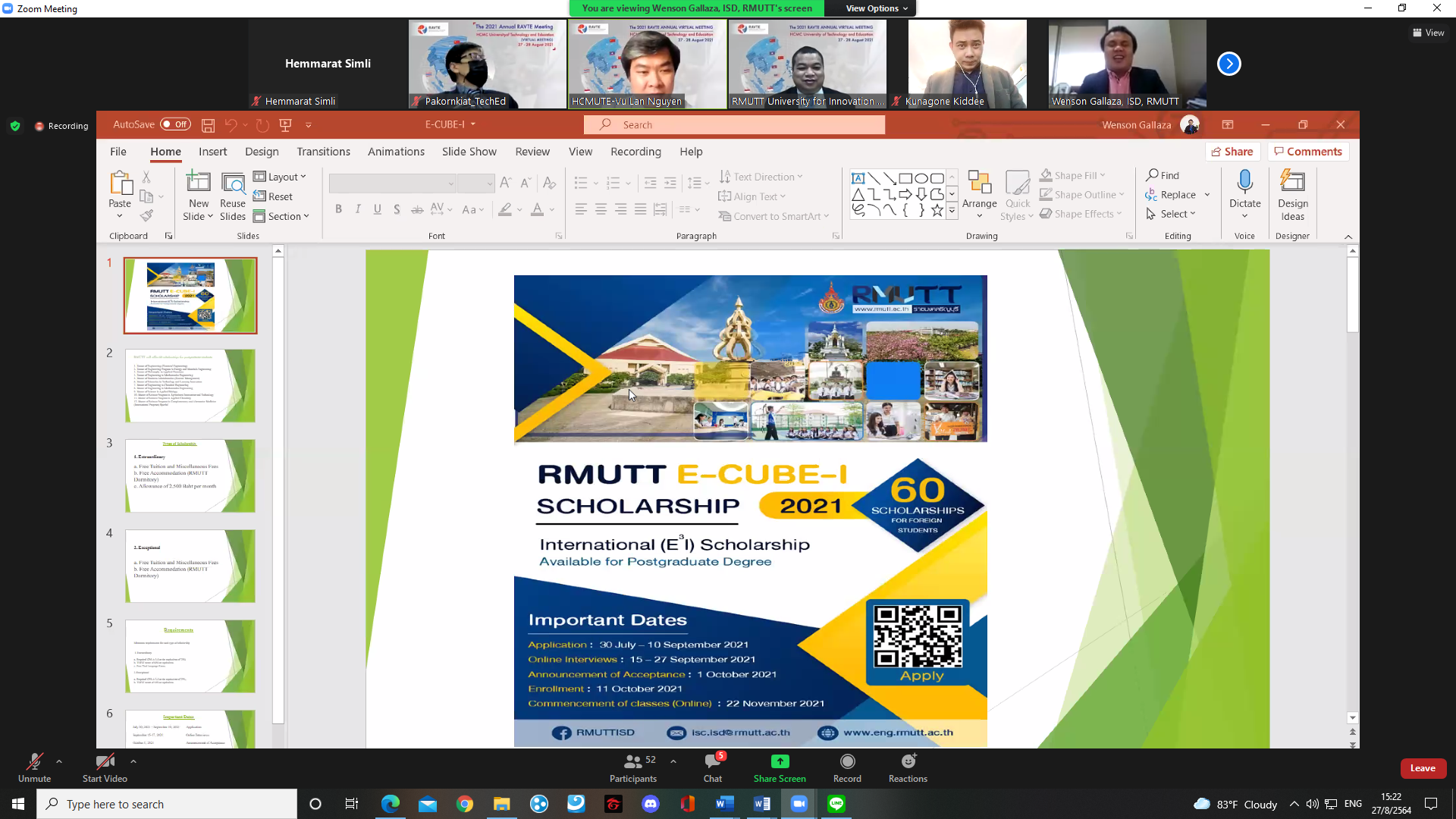Open the File menu

tap(118, 152)
